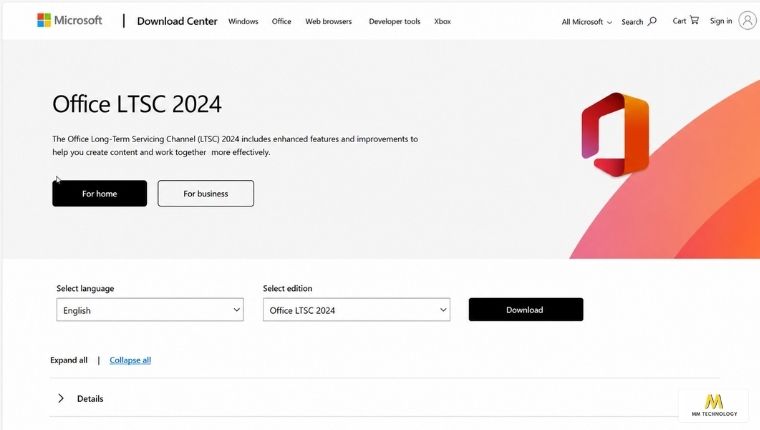This screenshot has height=430, width=760.
Task: Open the Select language dropdown
Action: coord(150,310)
